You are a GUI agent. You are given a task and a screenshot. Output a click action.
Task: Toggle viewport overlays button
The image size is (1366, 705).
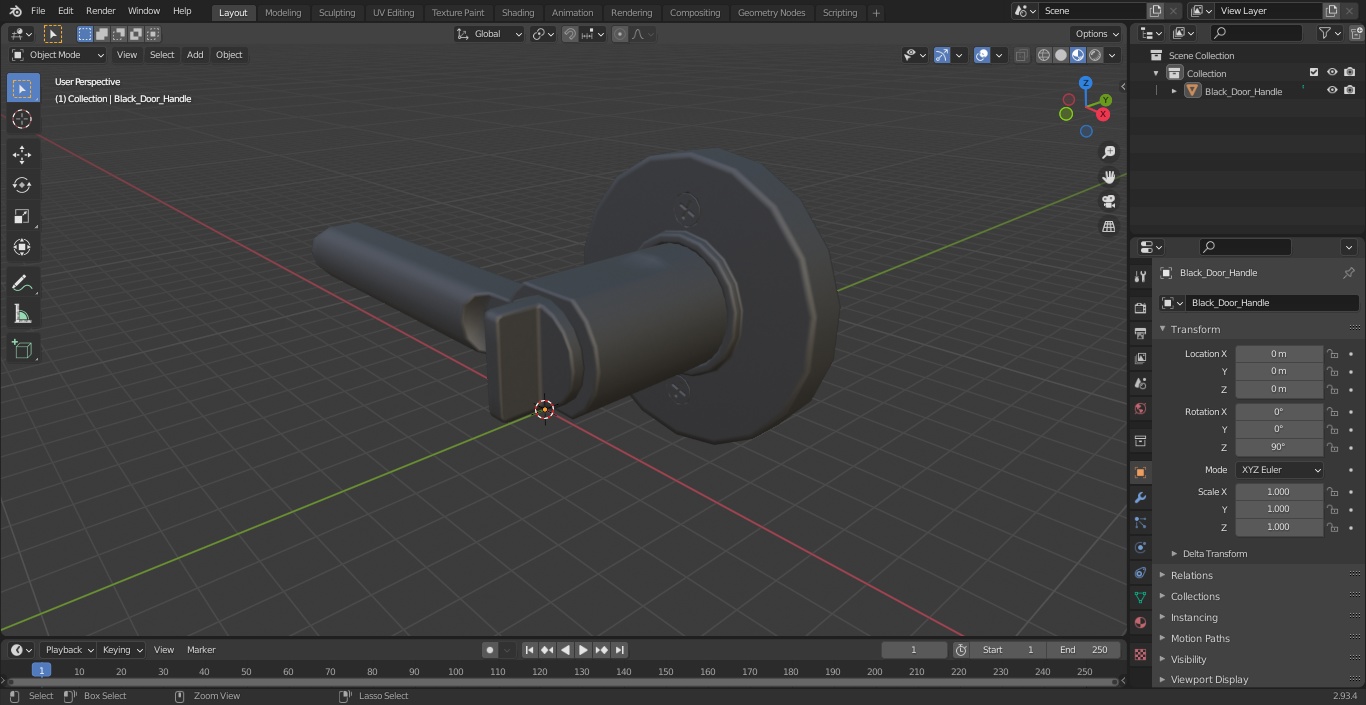pyautogui.click(x=982, y=55)
